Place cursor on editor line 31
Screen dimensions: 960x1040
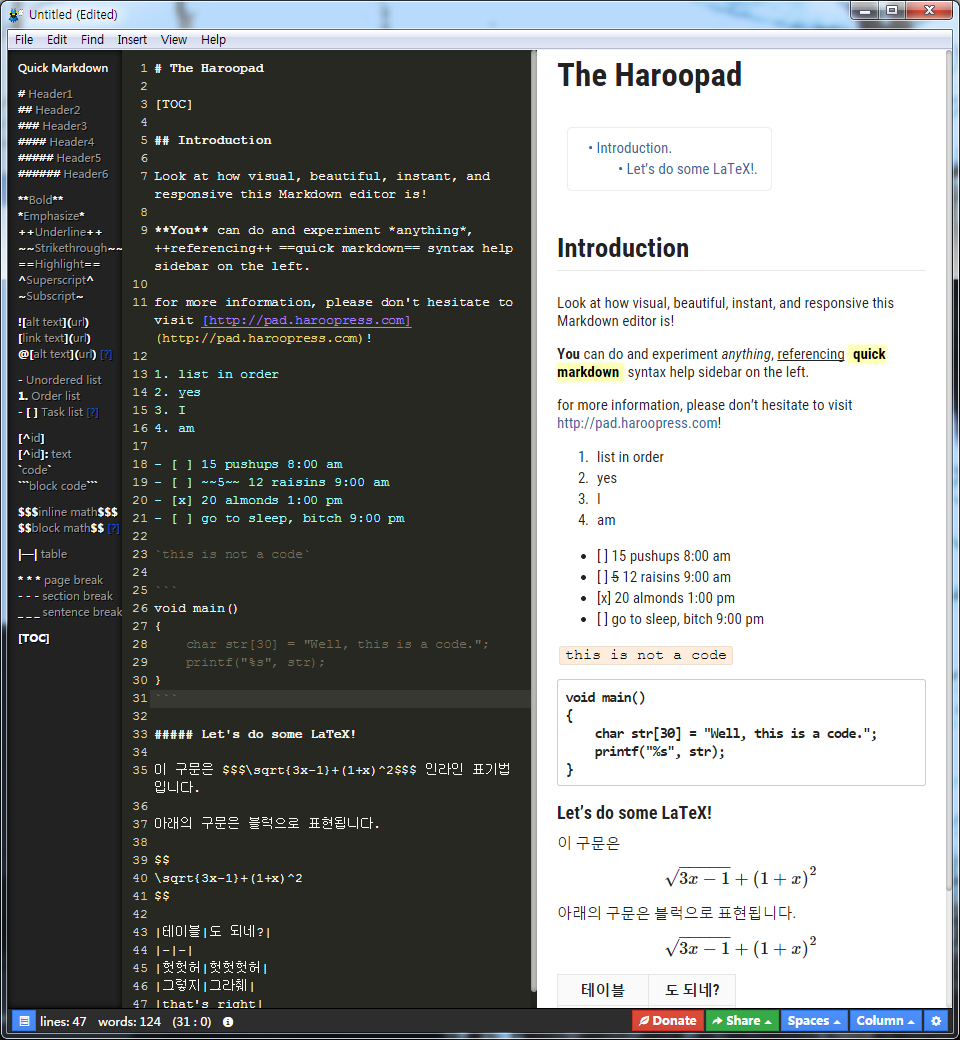point(340,698)
